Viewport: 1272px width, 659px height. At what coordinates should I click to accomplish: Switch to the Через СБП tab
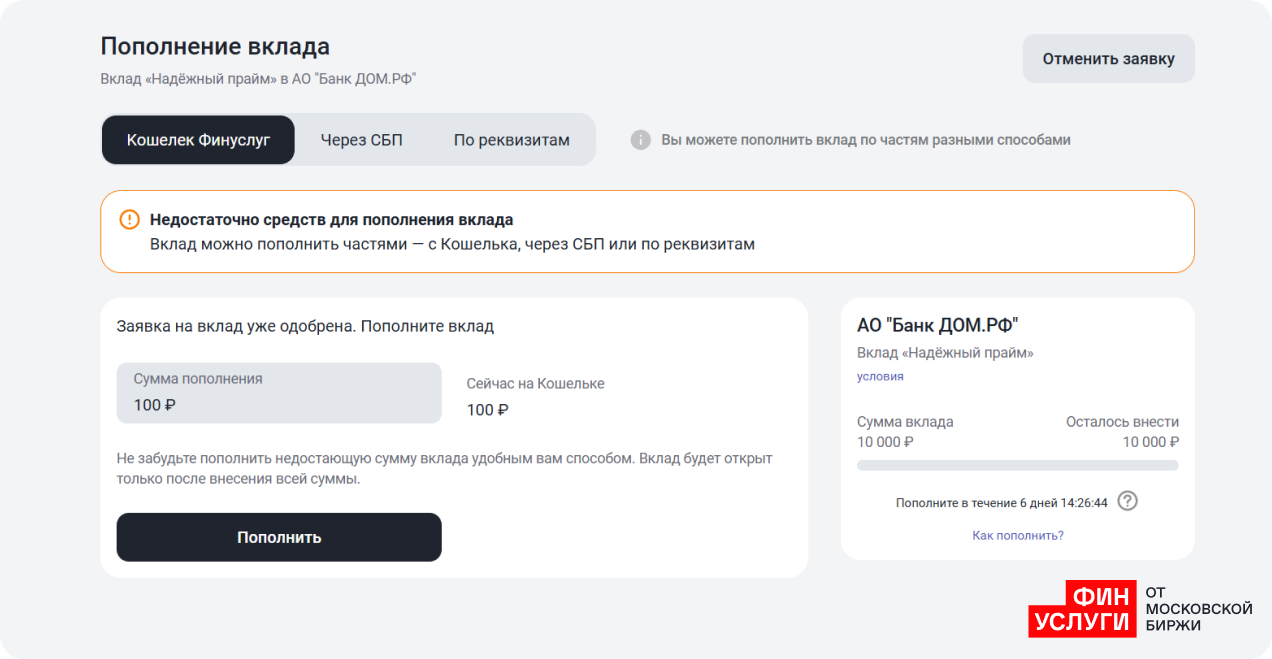pos(361,140)
